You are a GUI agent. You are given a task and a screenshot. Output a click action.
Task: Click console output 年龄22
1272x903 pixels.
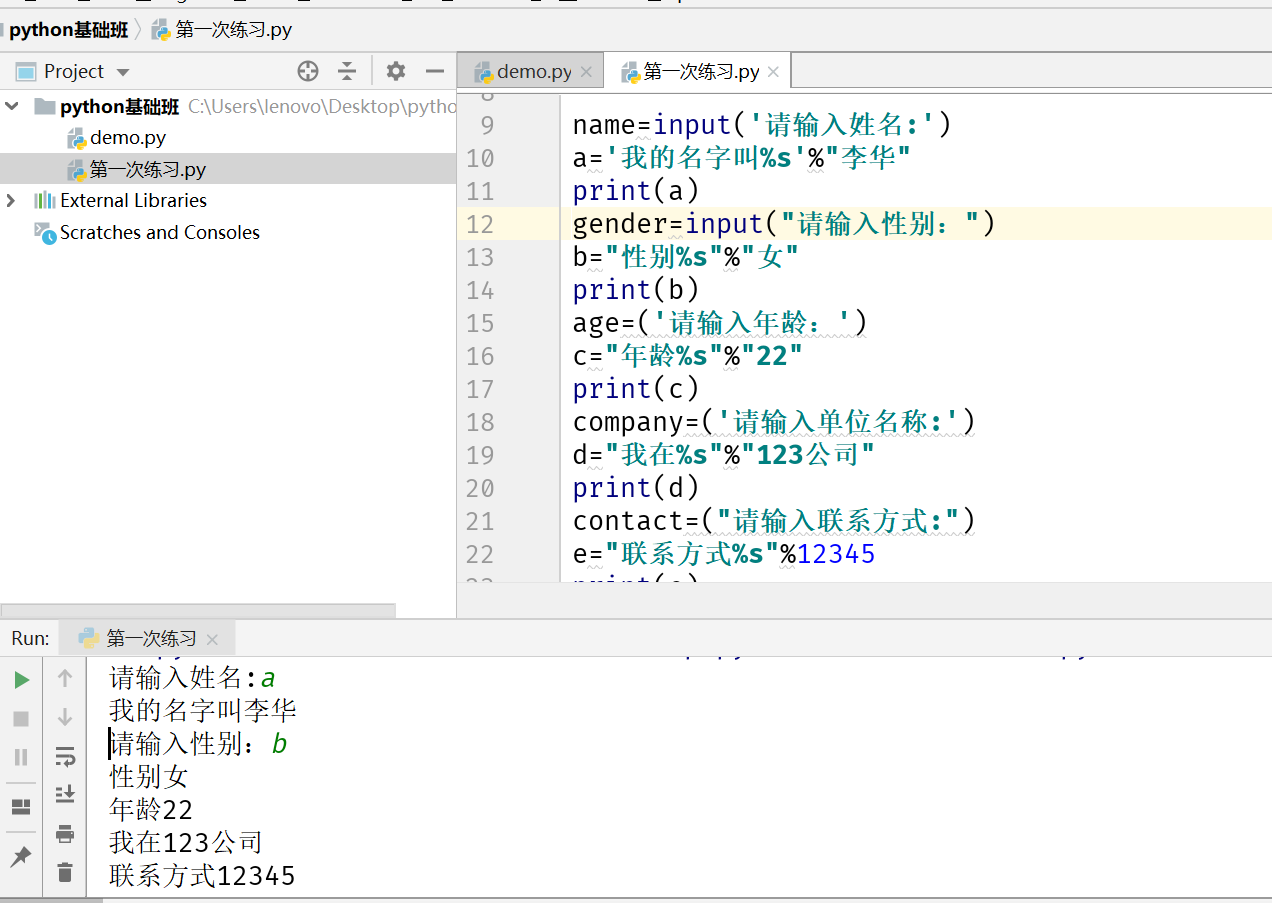click(151, 810)
